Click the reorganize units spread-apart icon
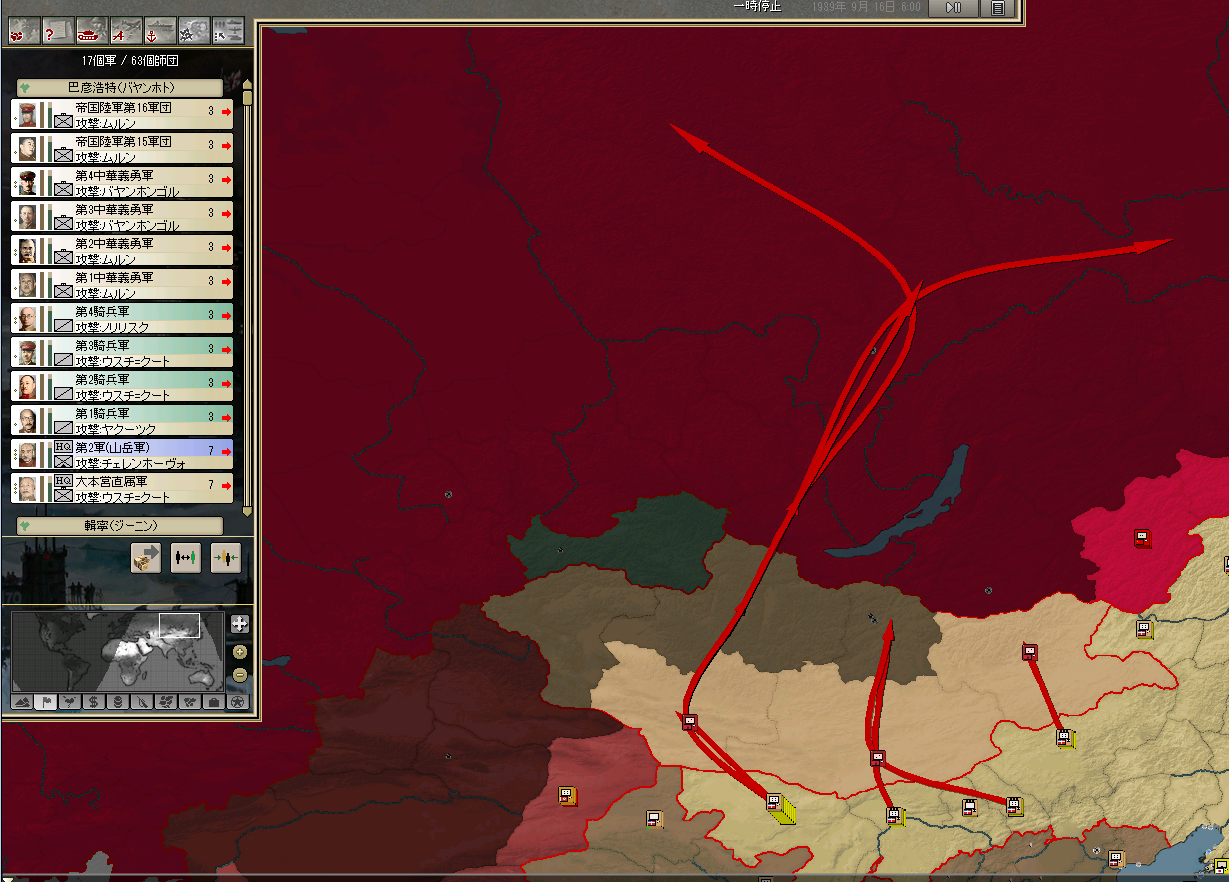1229x882 pixels. [186, 558]
